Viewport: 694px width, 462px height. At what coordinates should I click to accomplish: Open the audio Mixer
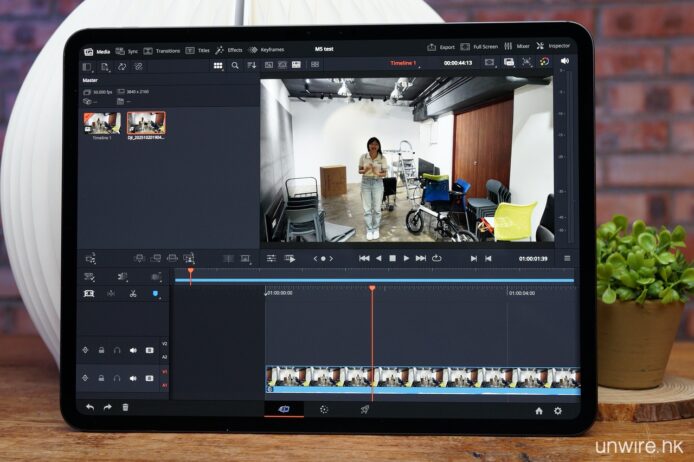(x=518, y=46)
